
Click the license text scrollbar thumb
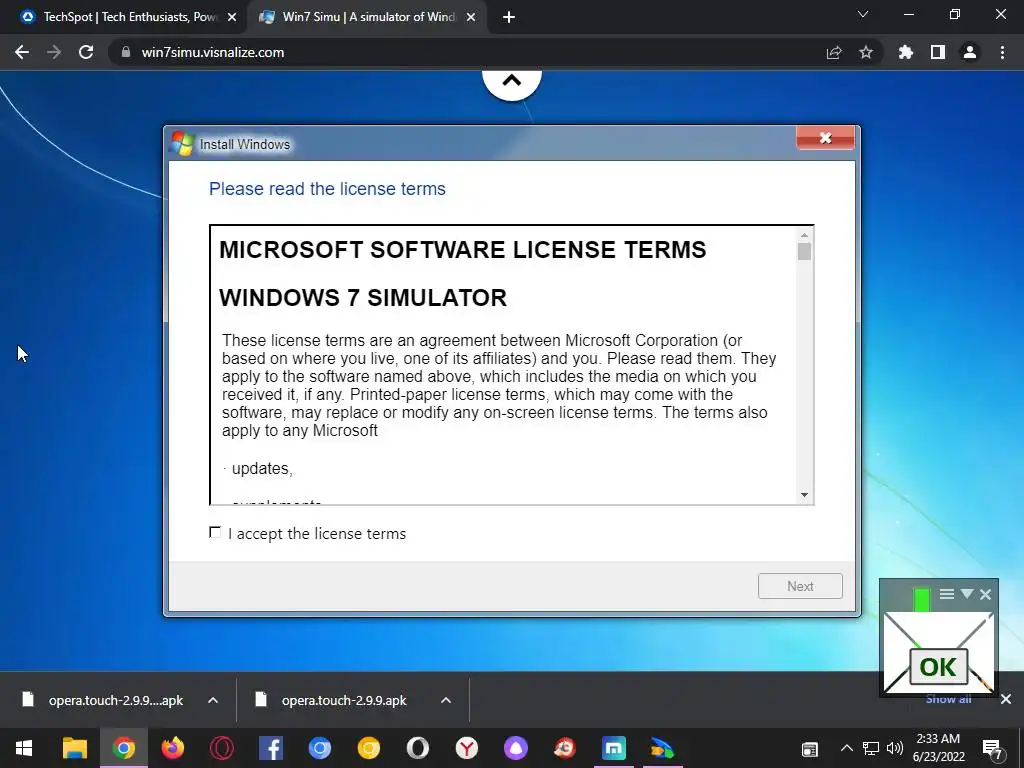tap(805, 251)
